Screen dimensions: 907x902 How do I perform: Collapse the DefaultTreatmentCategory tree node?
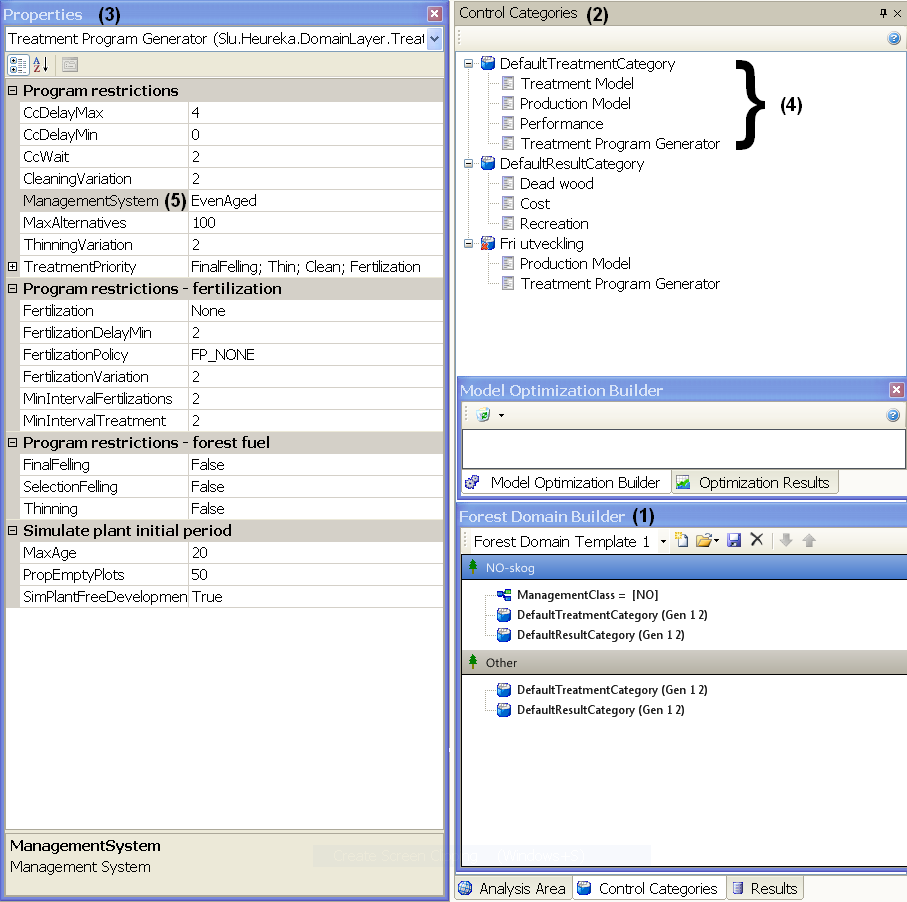pos(469,64)
